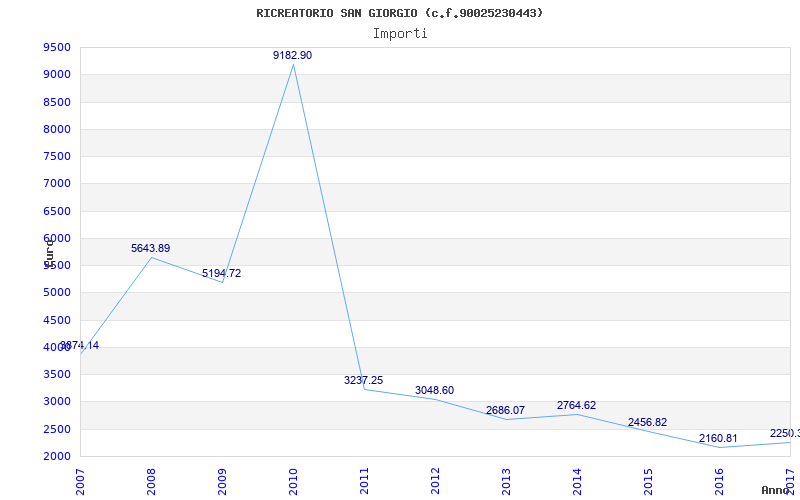Select the 5643.89 data label
800x500 pixels.
tap(151, 248)
